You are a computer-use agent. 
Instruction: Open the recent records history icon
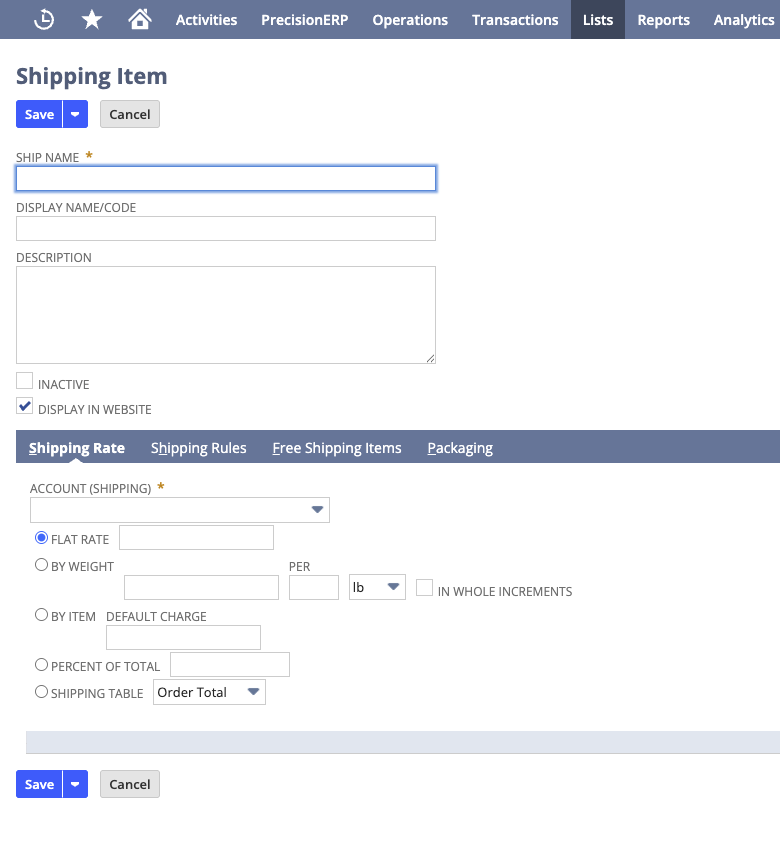44,20
